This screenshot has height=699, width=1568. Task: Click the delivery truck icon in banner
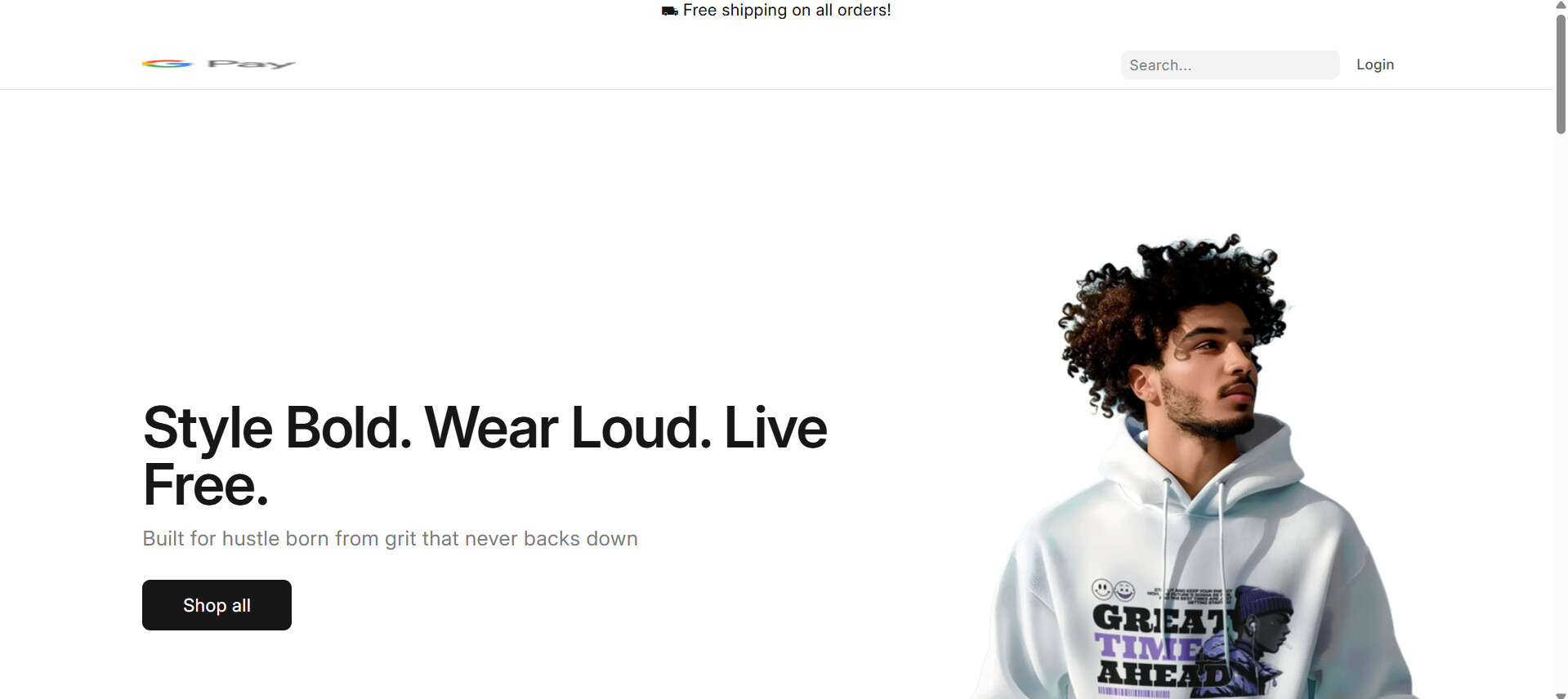coord(669,11)
